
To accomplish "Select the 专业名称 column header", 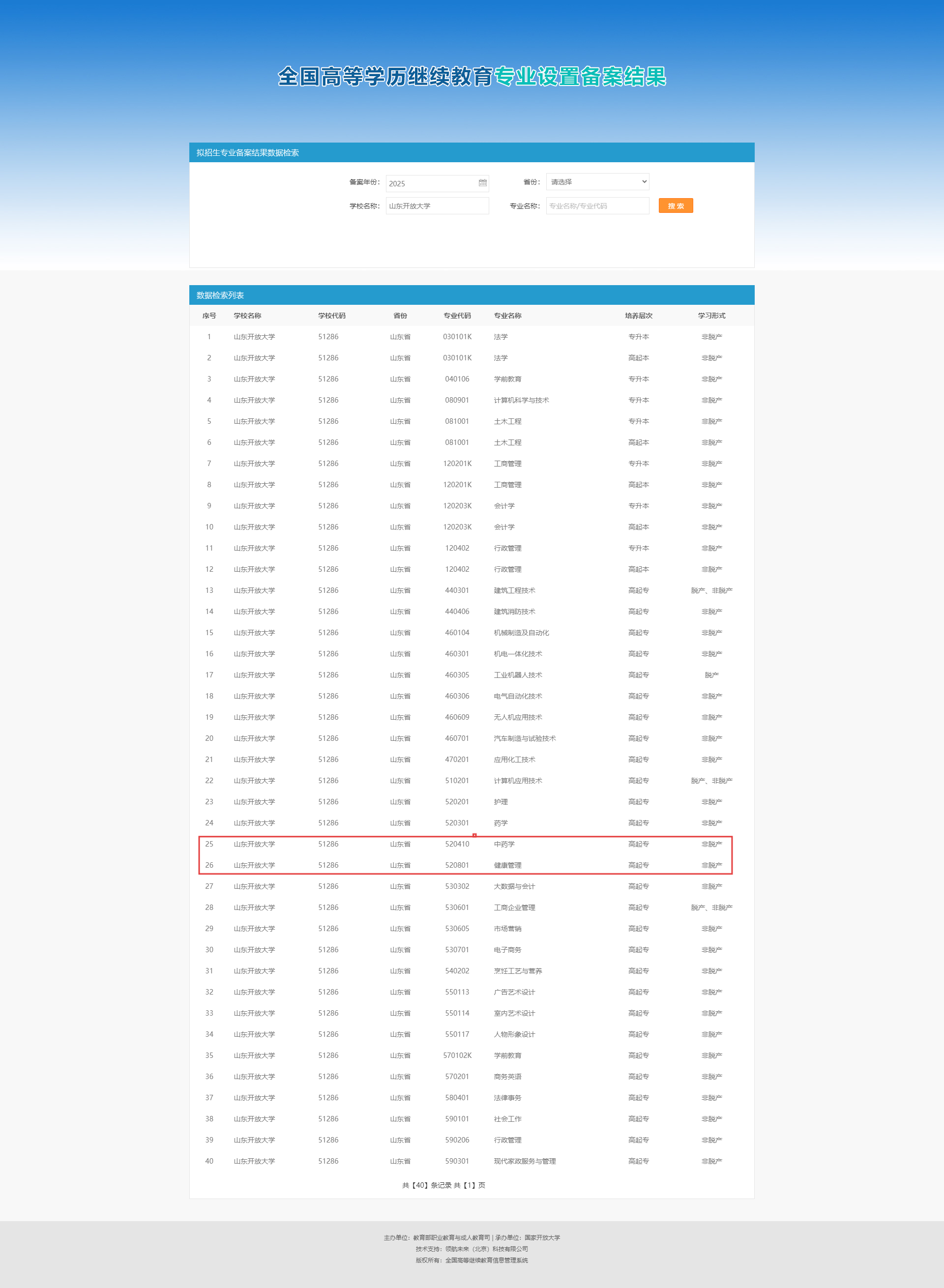I will [507, 316].
